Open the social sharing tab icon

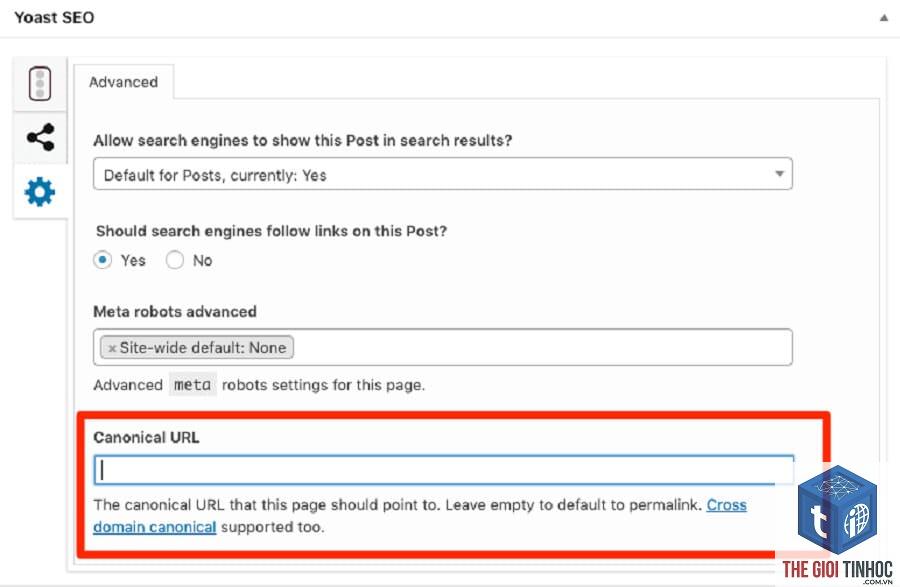click(x=40, y=138)
